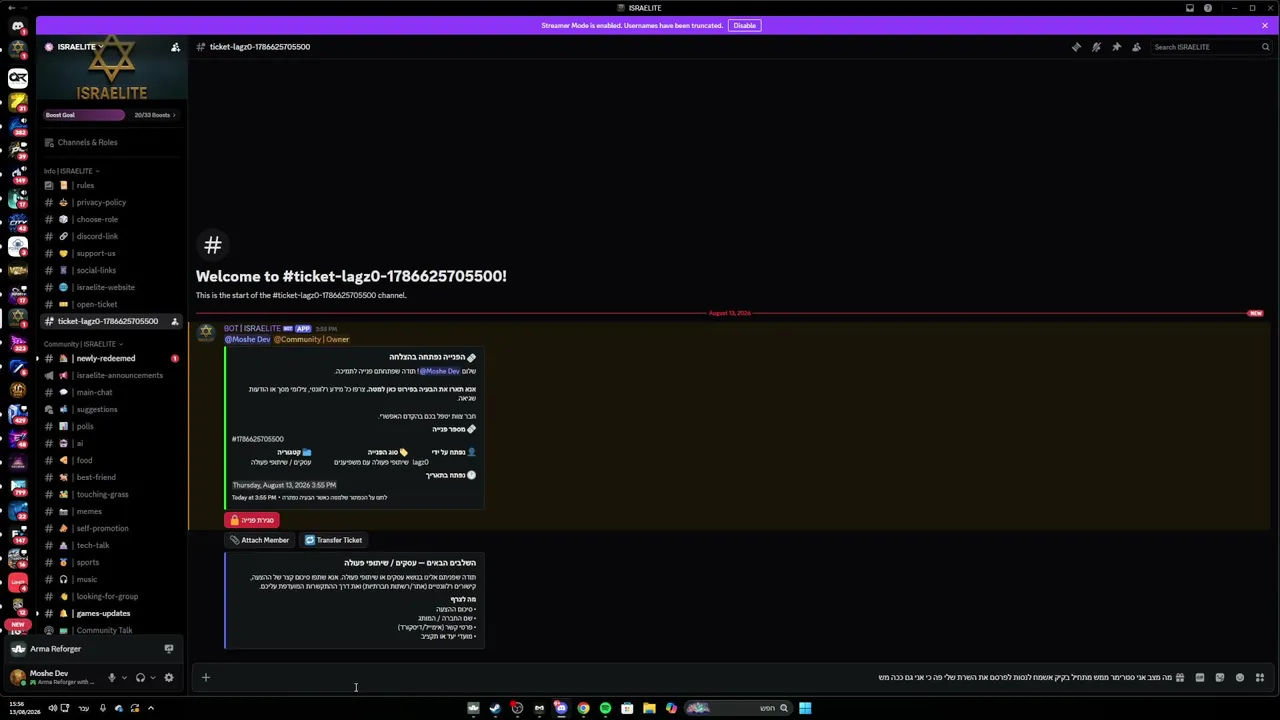The height and width of the screenshot is (720, 1280).
Task: Click the @Moshe Dev mention
Action: click(247, 340)
